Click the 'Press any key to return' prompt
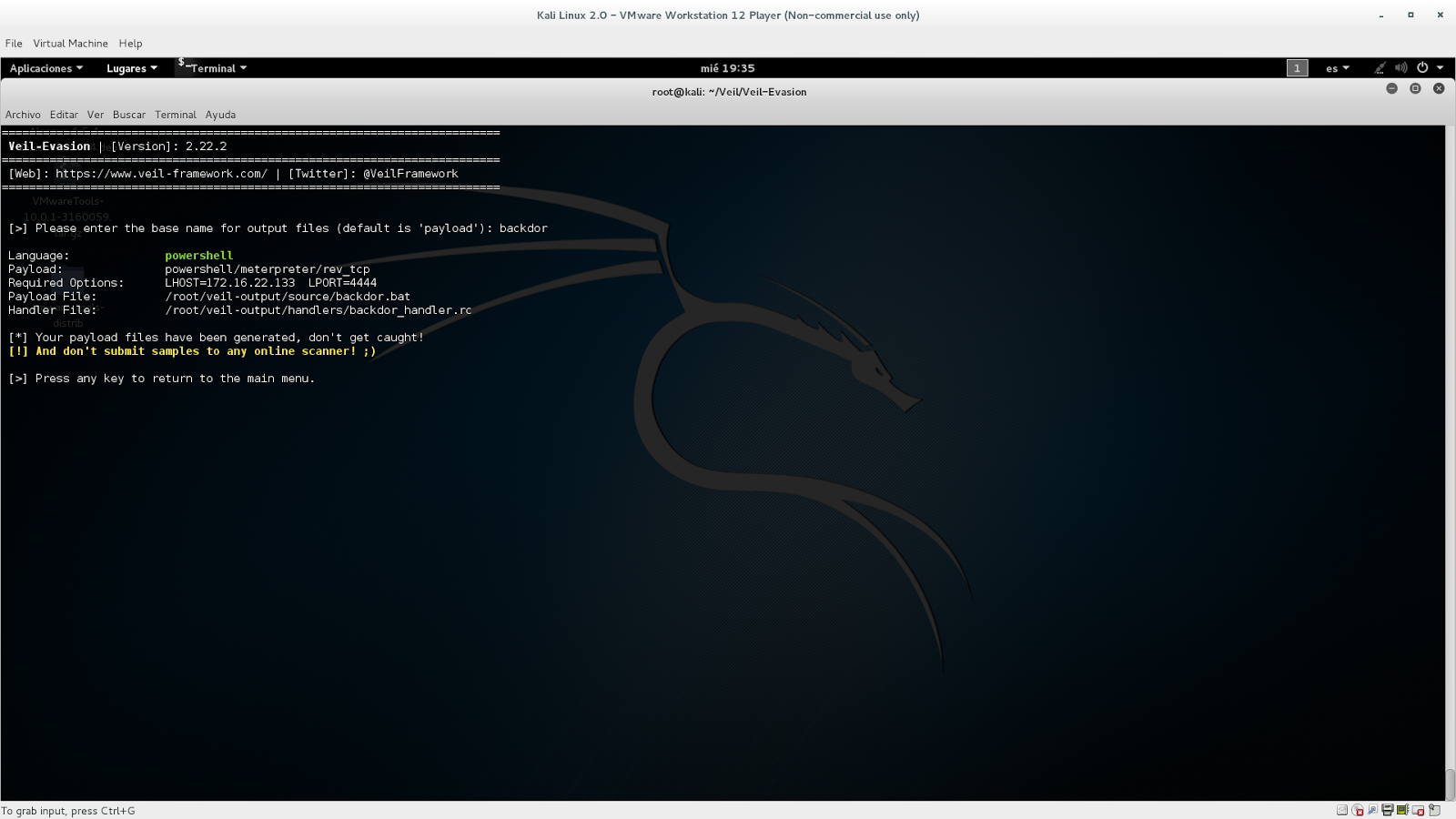Screen dimensions: 1456x819 click(161, 379)
